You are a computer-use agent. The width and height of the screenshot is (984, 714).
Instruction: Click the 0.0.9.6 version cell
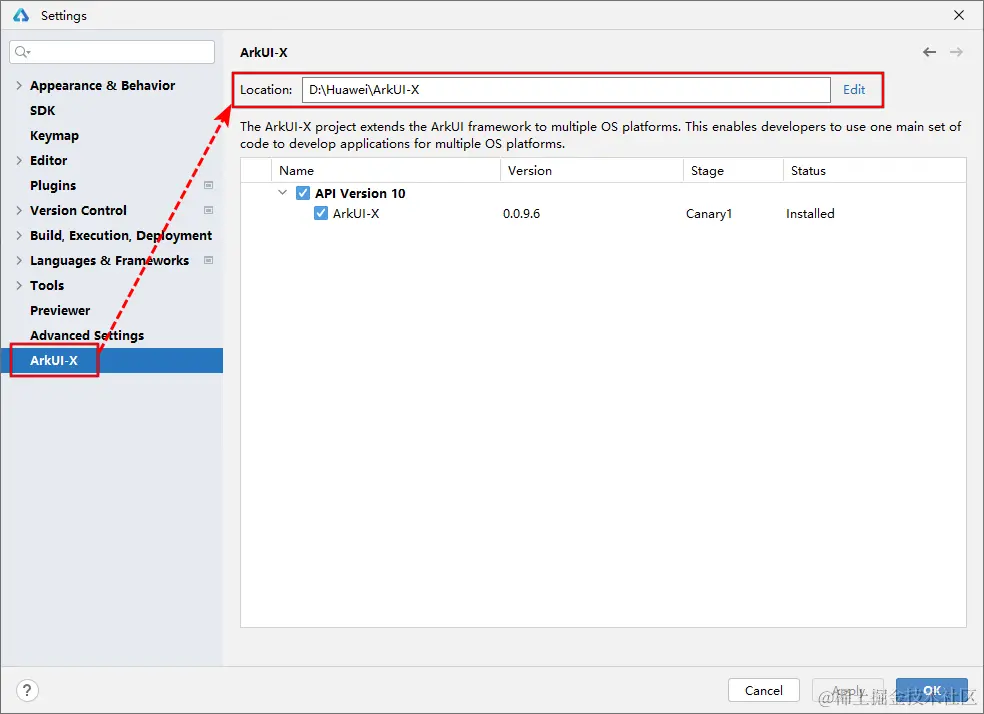click(521, 214)
